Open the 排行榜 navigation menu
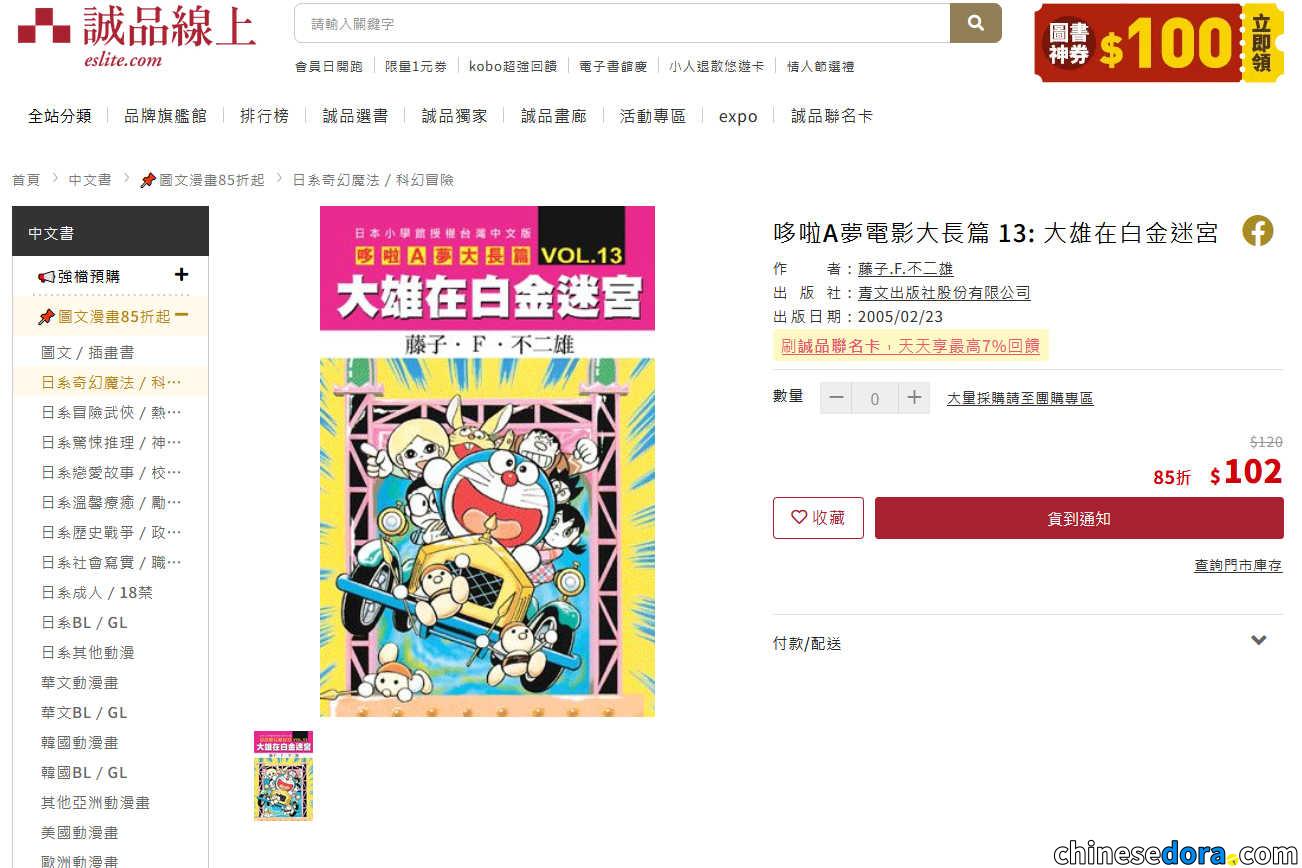This screenshot has height=868, width=1302. coord(264,116)
